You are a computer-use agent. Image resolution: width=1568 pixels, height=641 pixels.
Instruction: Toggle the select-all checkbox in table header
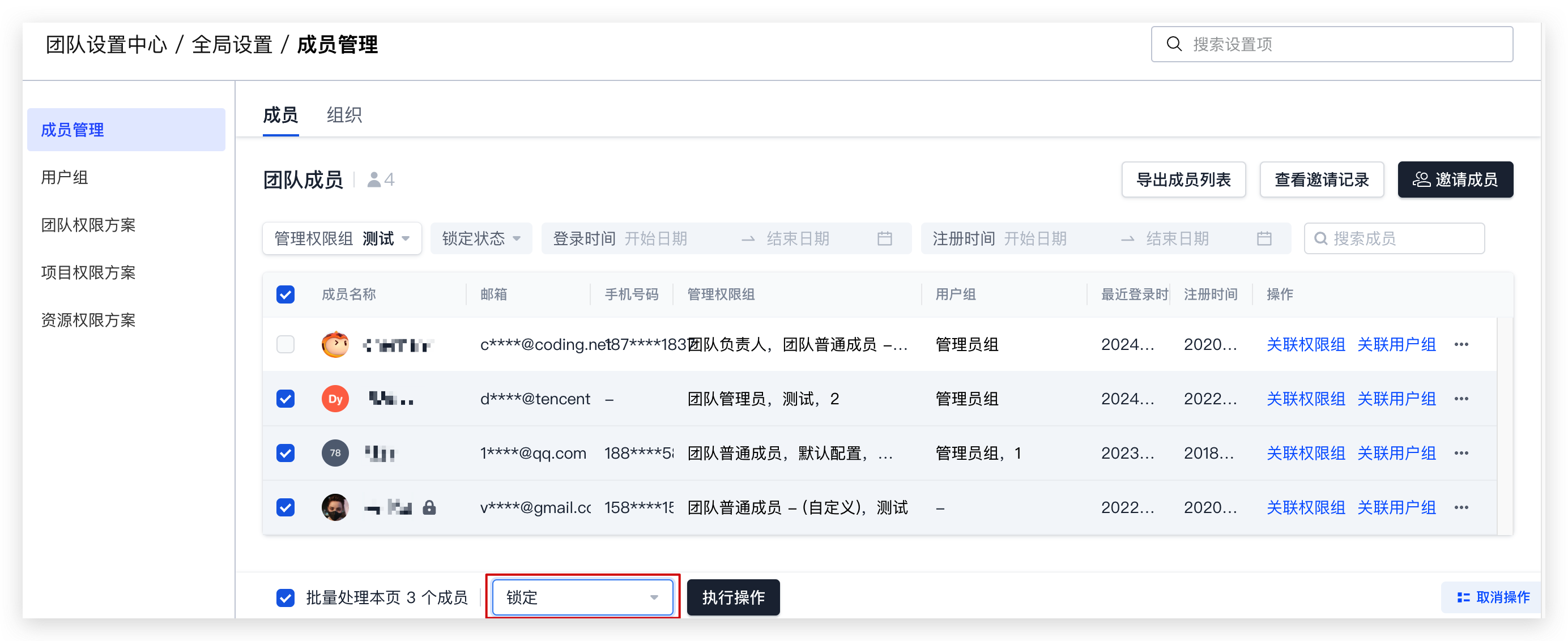coord(286,294)
